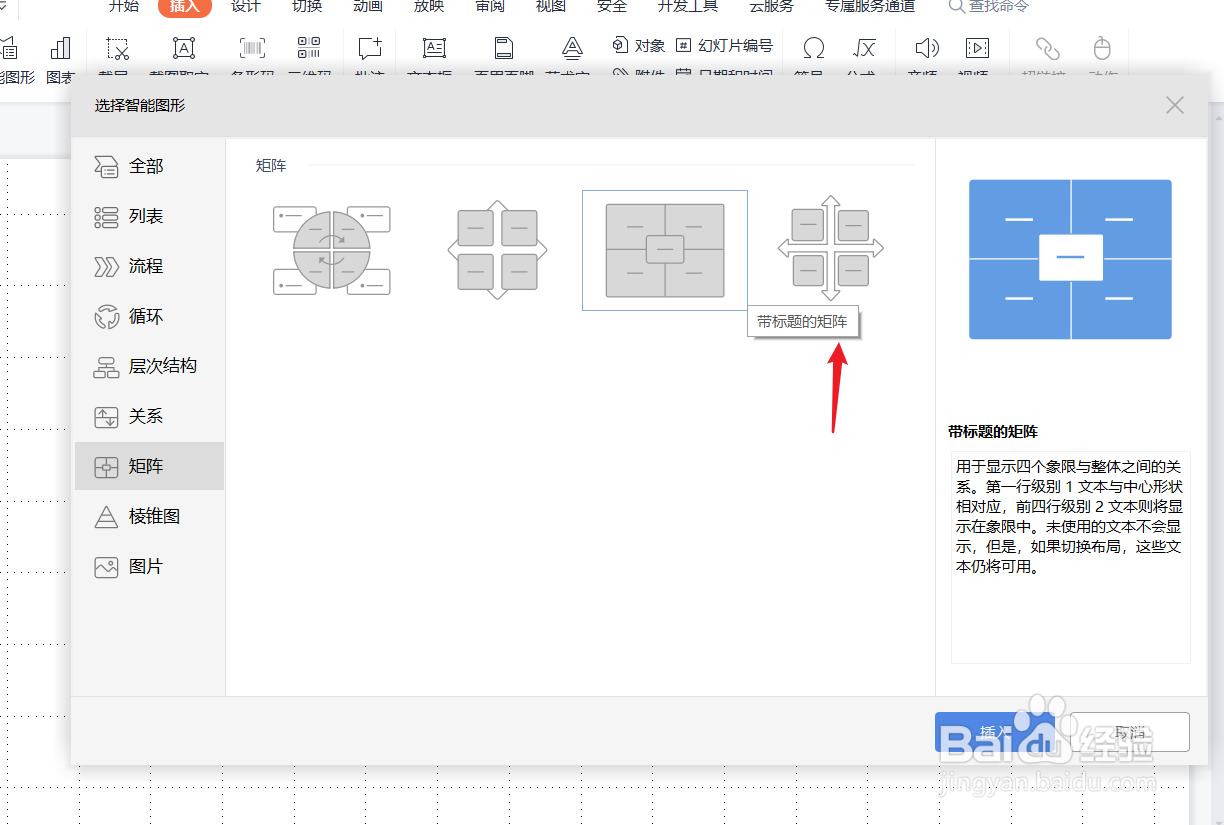The width and height of the screenshot is (1224, 825).
Task: Click the audio speaker icon
Action: 927,48
